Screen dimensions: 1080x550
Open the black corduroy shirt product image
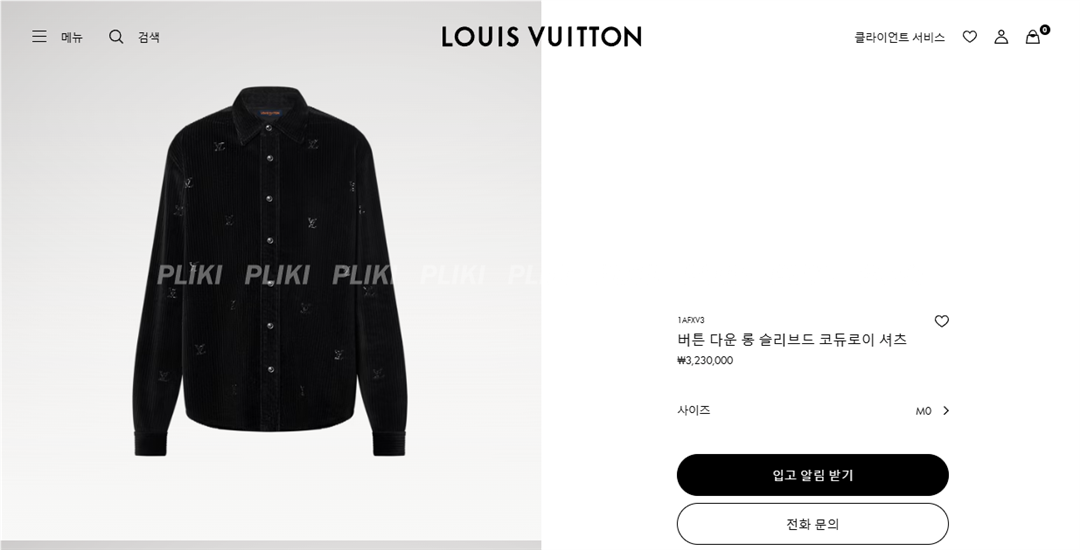270,271
